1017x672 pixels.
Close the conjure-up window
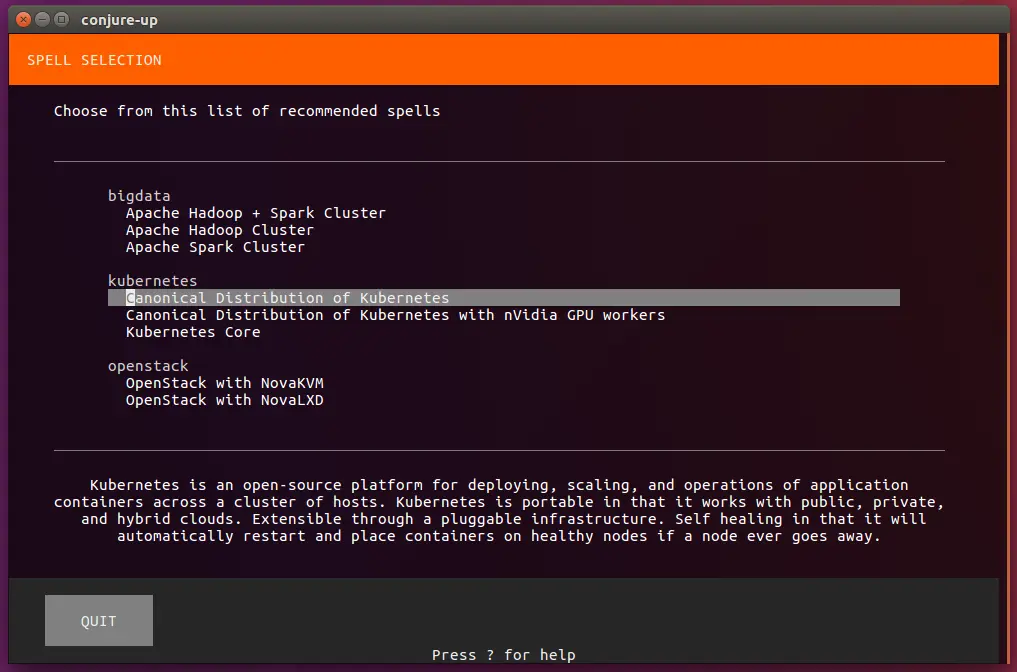[23, 19]
